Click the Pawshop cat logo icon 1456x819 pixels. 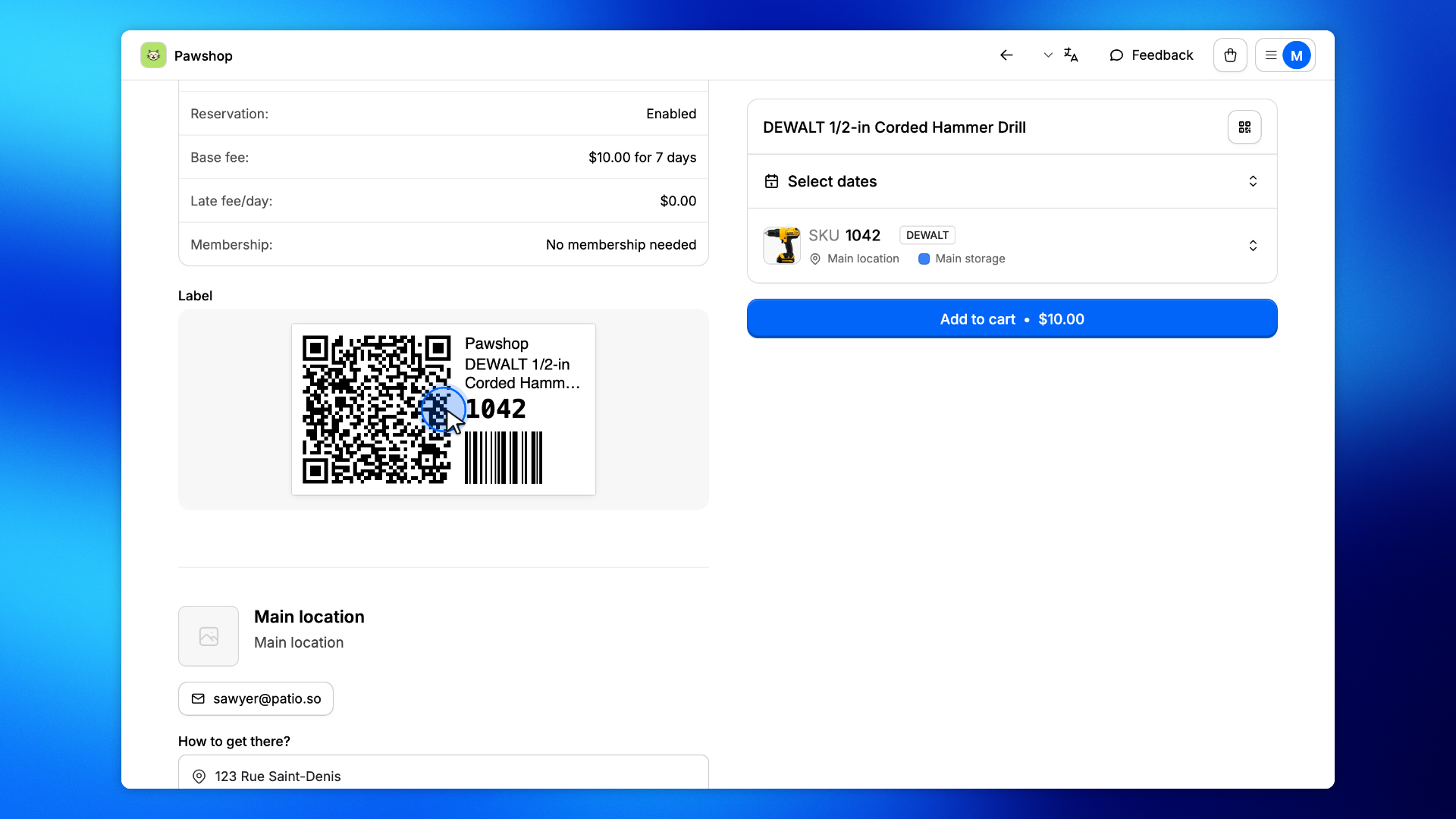[153, 55]
